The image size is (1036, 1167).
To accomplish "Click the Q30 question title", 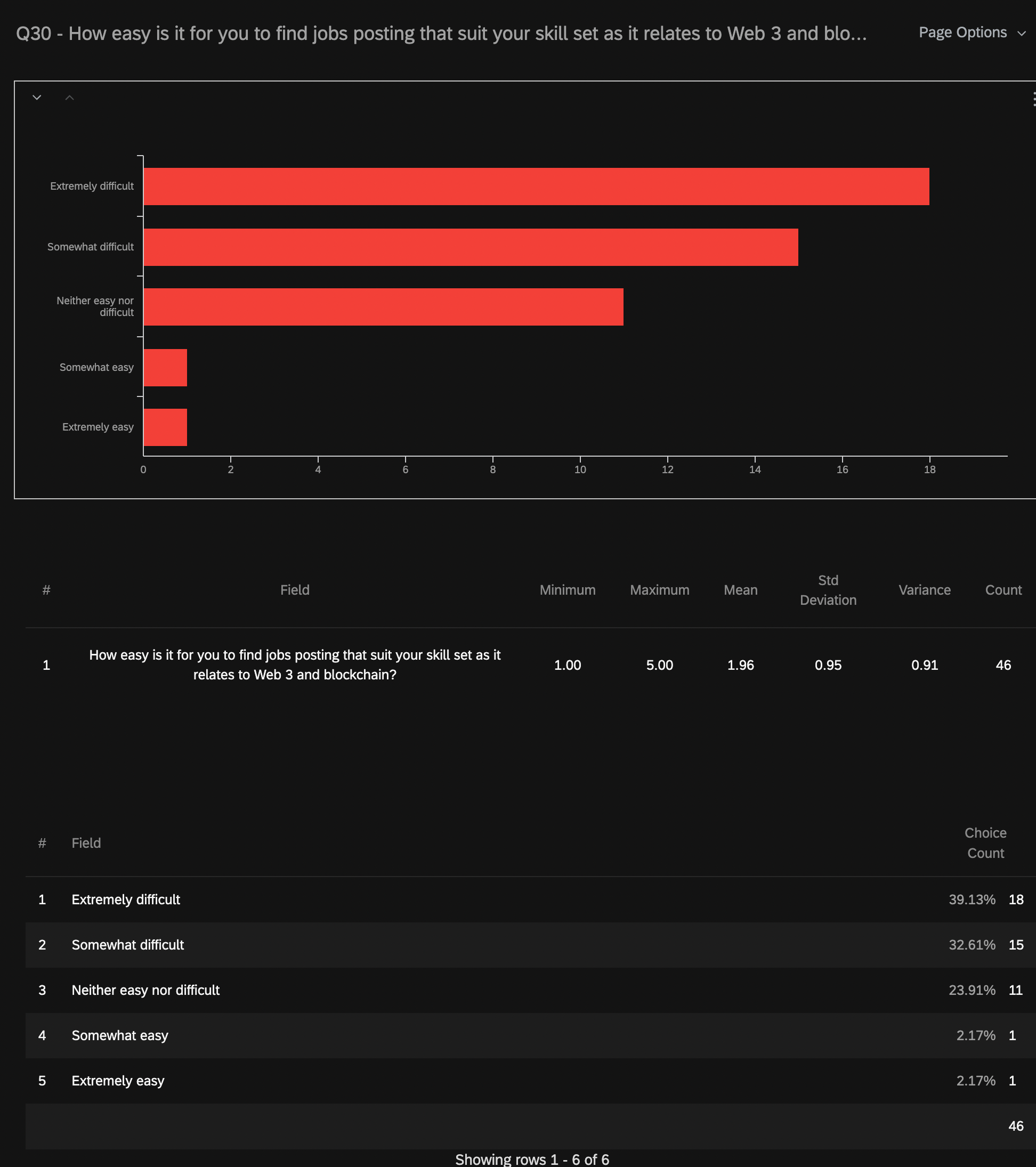I will coord(441,34).
